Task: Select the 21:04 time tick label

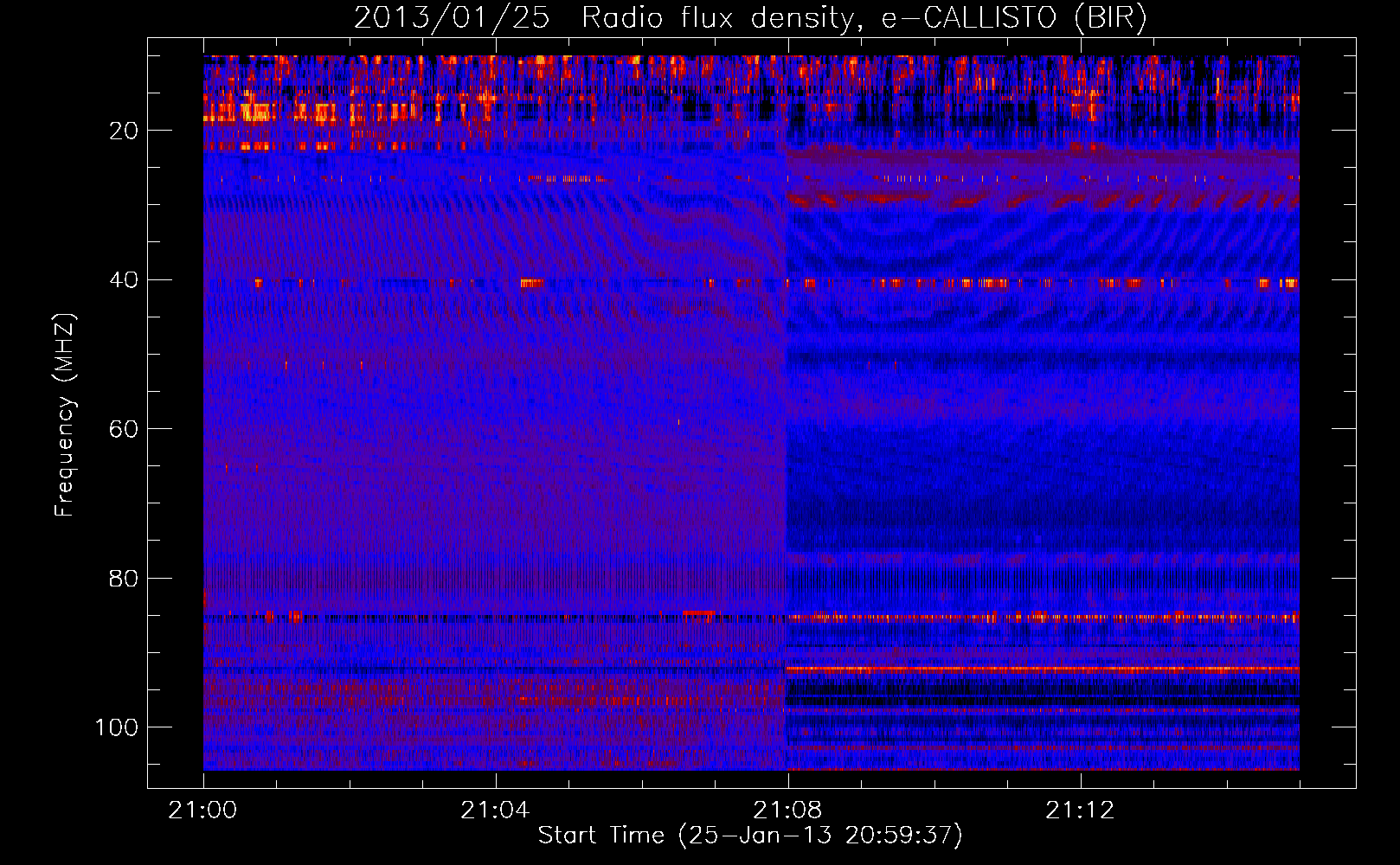Action: click(495, 811)
